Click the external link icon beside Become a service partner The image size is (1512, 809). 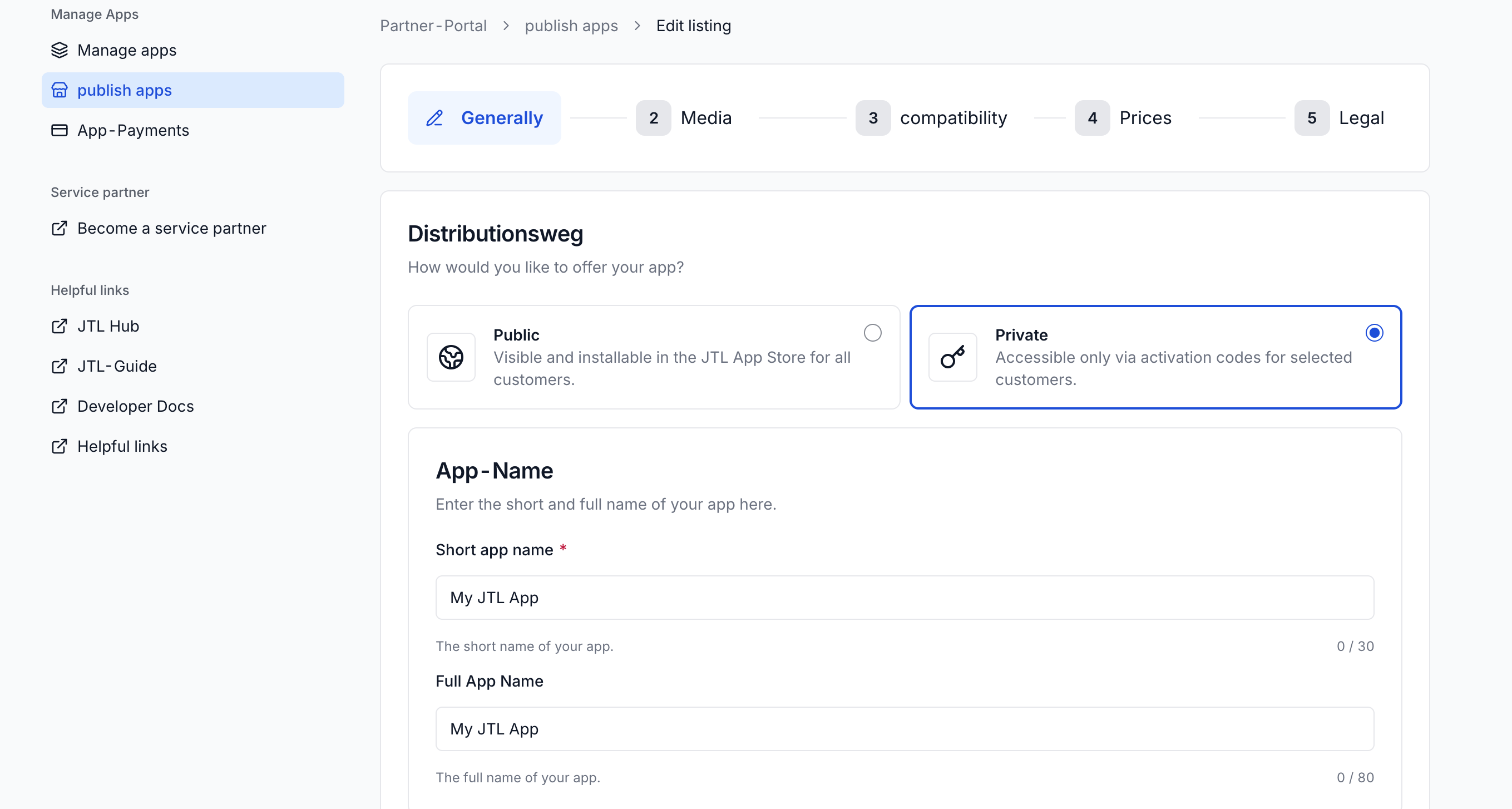60,228
